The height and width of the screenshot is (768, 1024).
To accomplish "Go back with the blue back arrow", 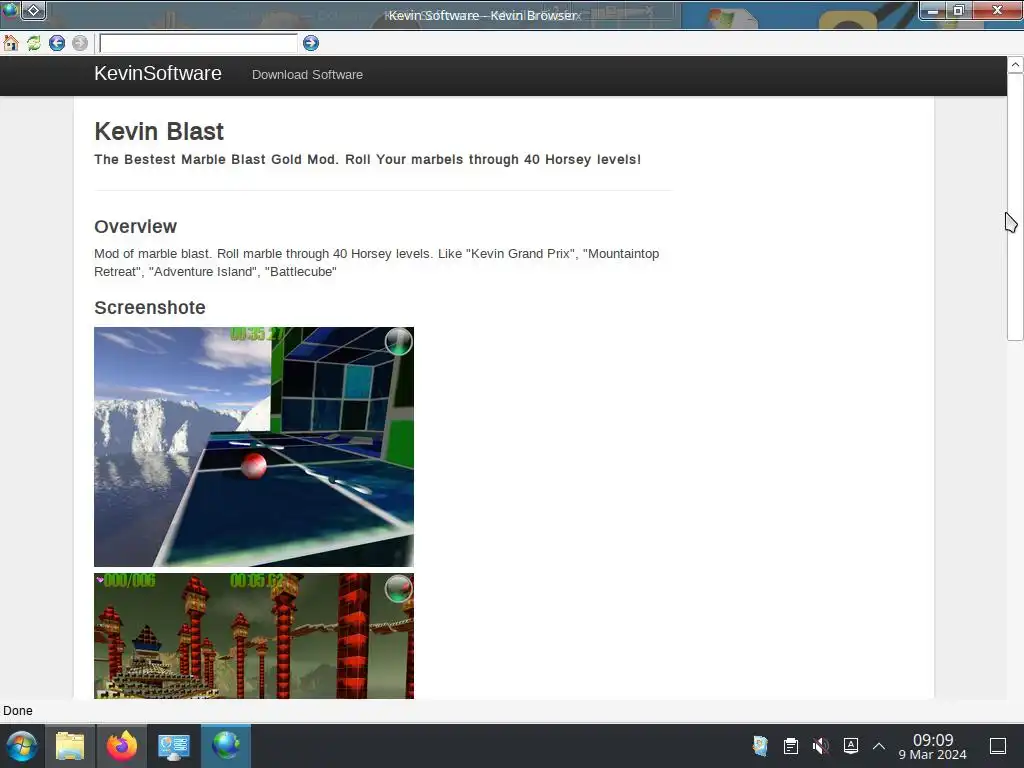I will pyautogui.click(x=57, y=43).
